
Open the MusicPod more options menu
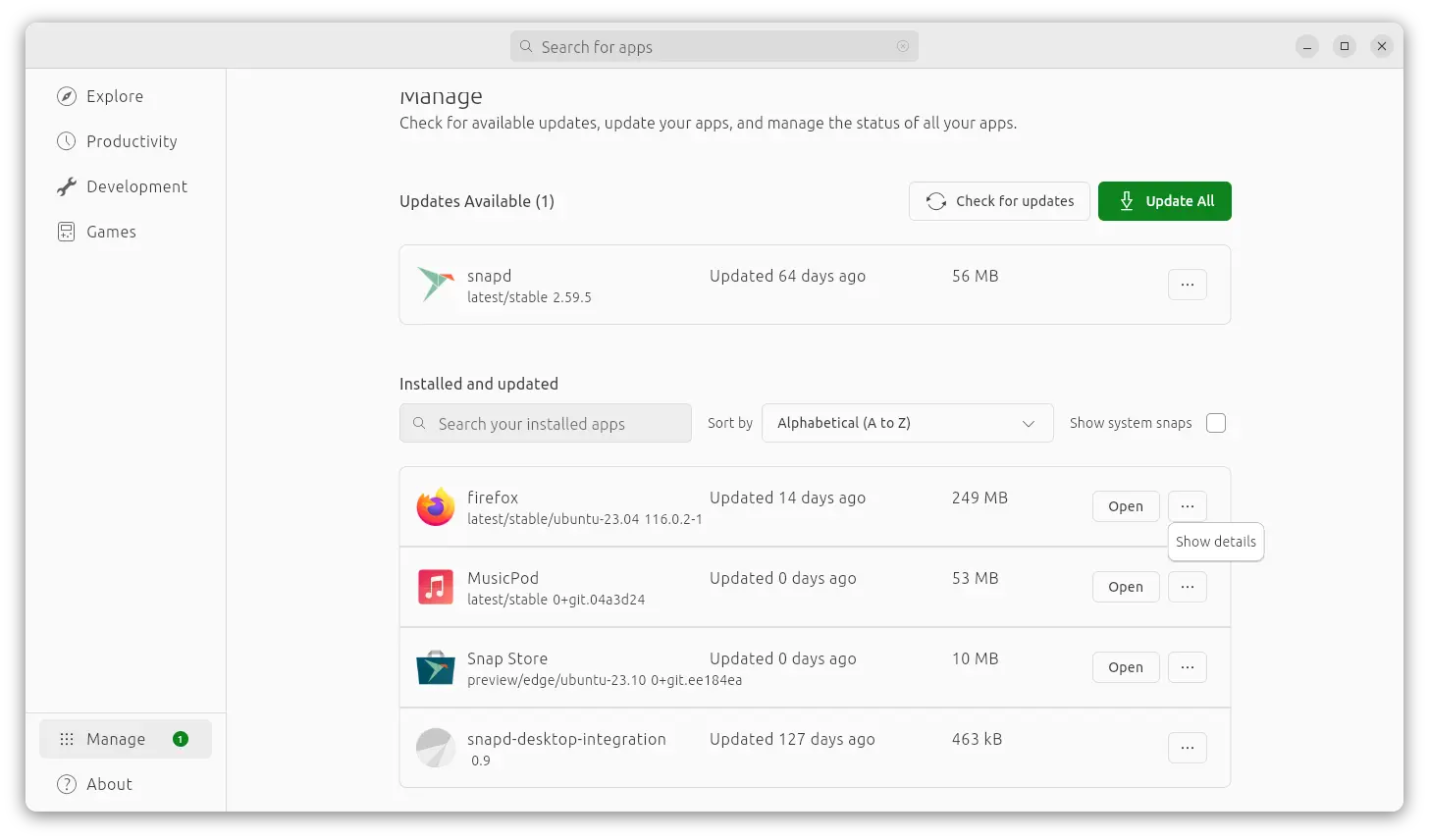tap(1187, 587)
